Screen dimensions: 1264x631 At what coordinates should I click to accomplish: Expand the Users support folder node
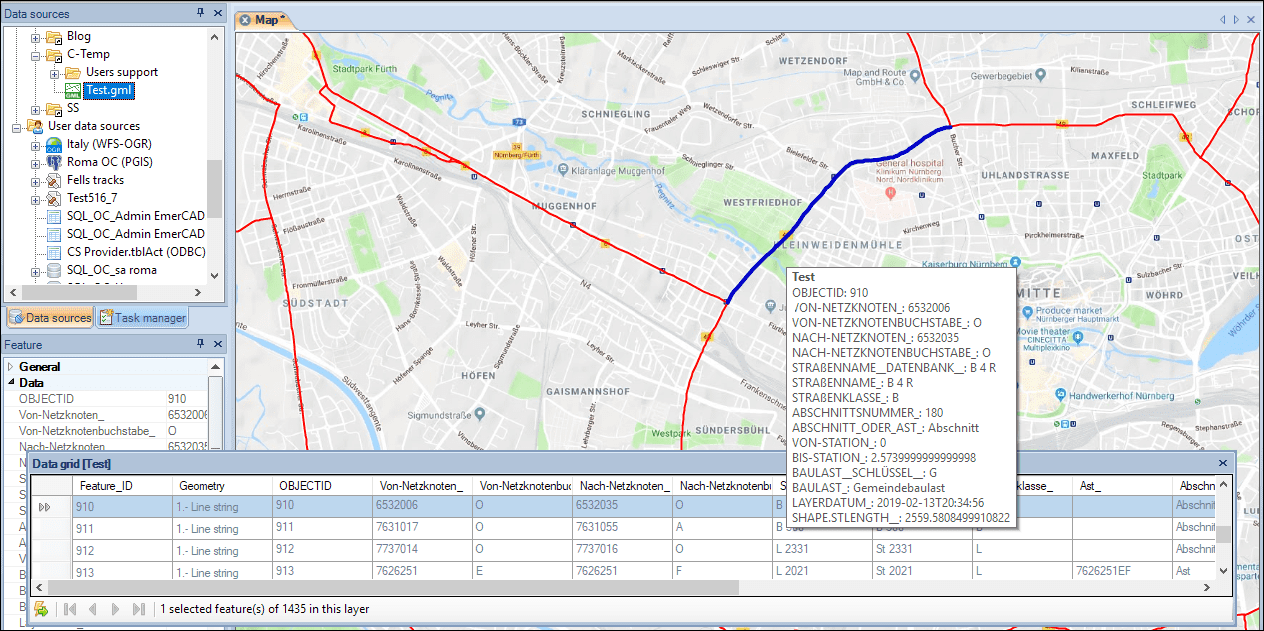click(54, 73)
